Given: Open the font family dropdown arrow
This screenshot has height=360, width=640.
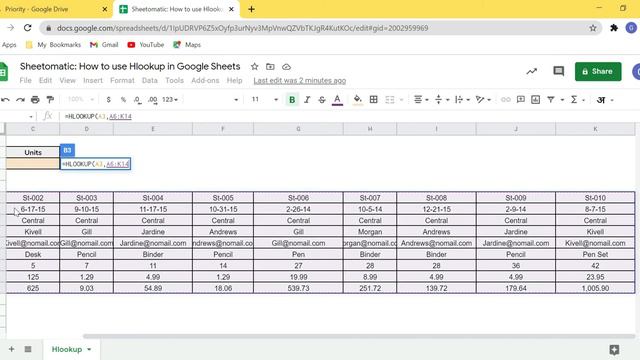Looking at the screenshot, I should pyautogui.click(x=236, y=100).
